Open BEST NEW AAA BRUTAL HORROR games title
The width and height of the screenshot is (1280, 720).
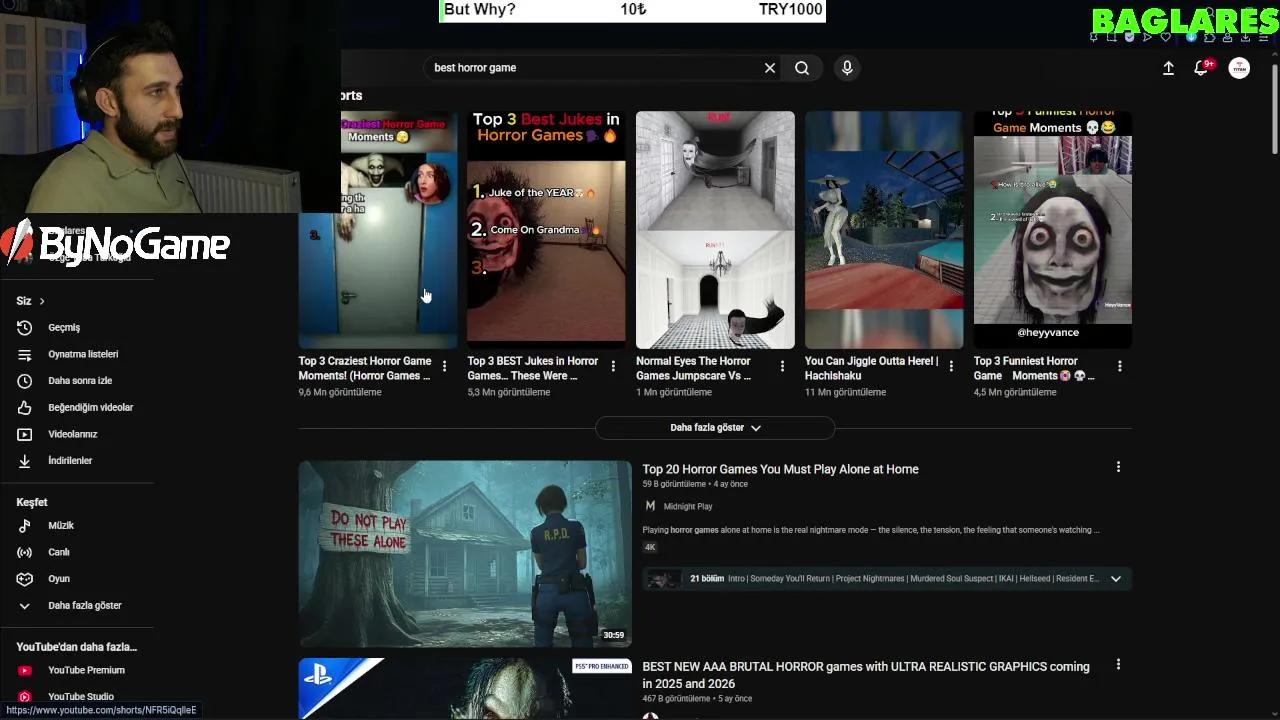(866, 675)
